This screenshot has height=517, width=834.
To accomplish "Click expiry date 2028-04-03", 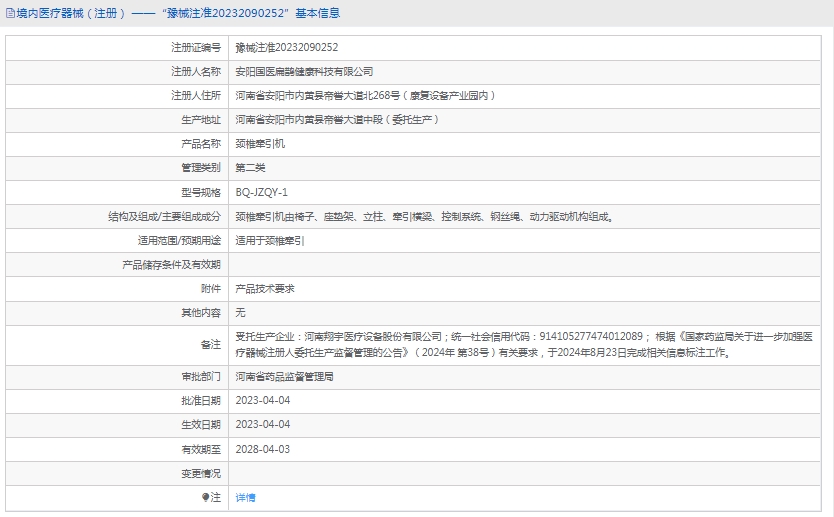I will (x=262, y=449).
